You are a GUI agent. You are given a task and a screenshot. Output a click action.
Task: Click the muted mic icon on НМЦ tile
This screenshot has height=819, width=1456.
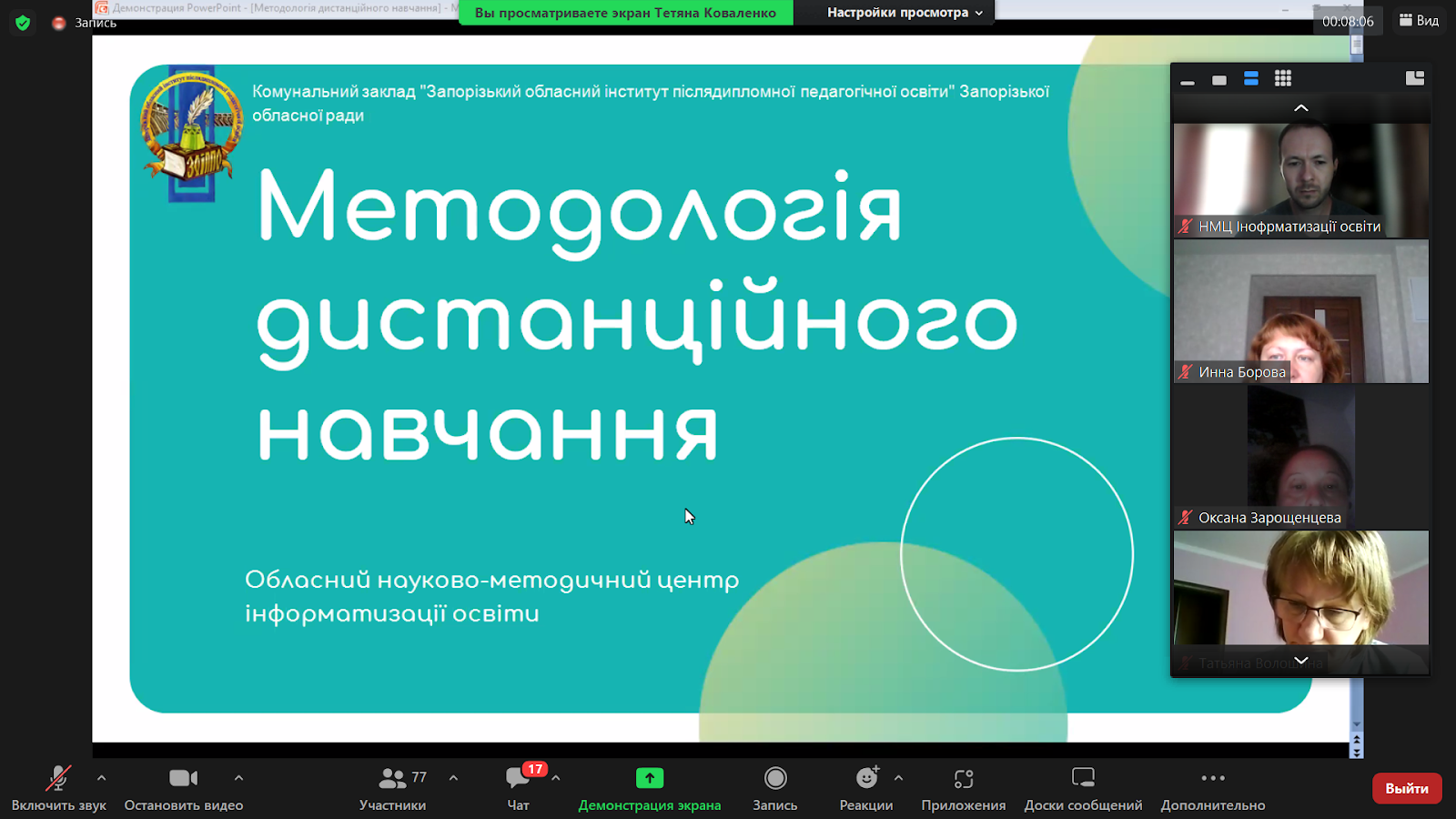(x=1185, y=226)
